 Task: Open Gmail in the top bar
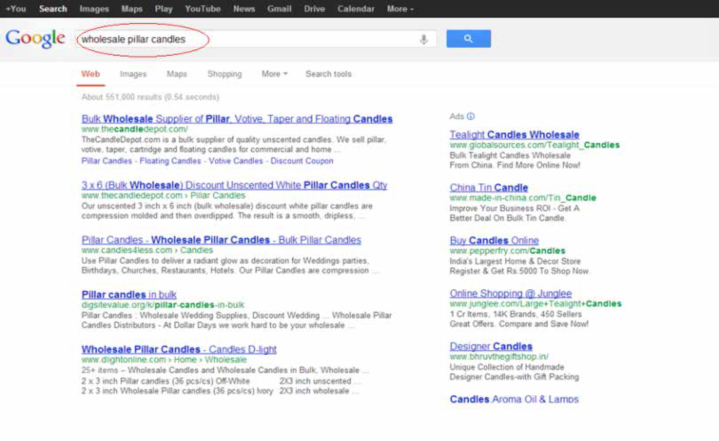[x=279, y=9]
